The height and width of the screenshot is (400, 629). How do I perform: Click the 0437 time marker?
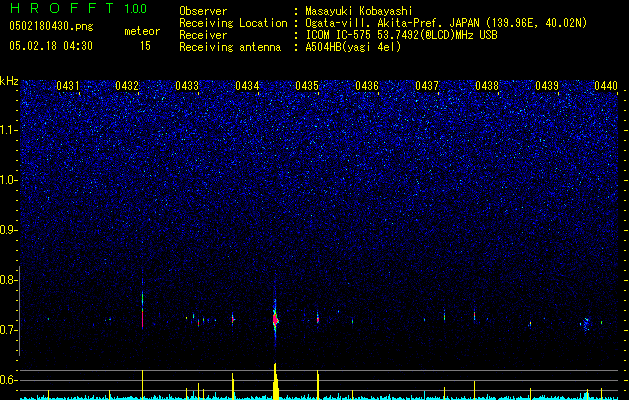[427, 86]
